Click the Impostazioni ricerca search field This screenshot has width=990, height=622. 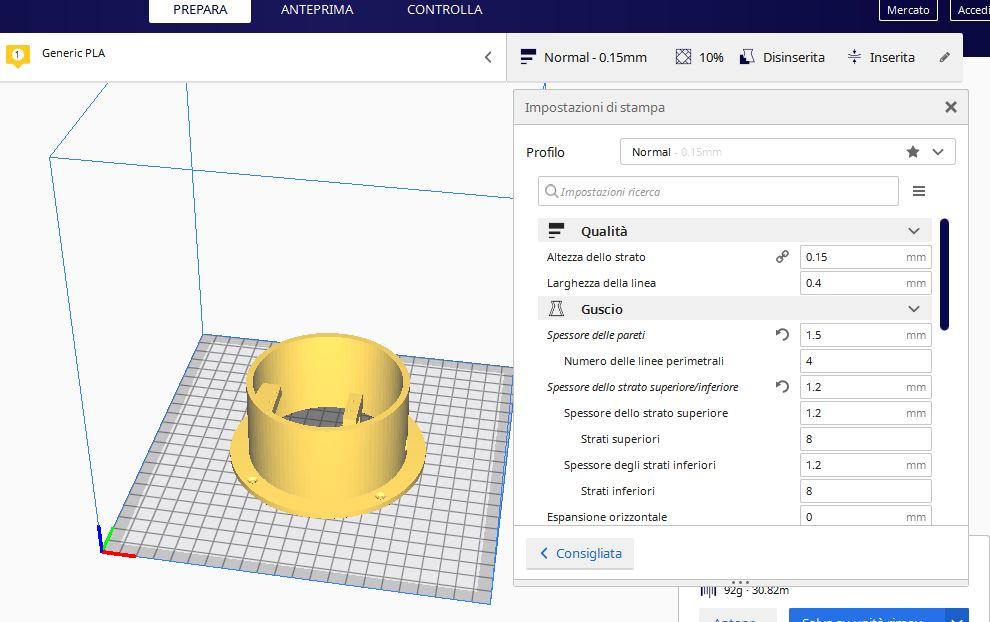pyautogui.click(x=718, y=191)
